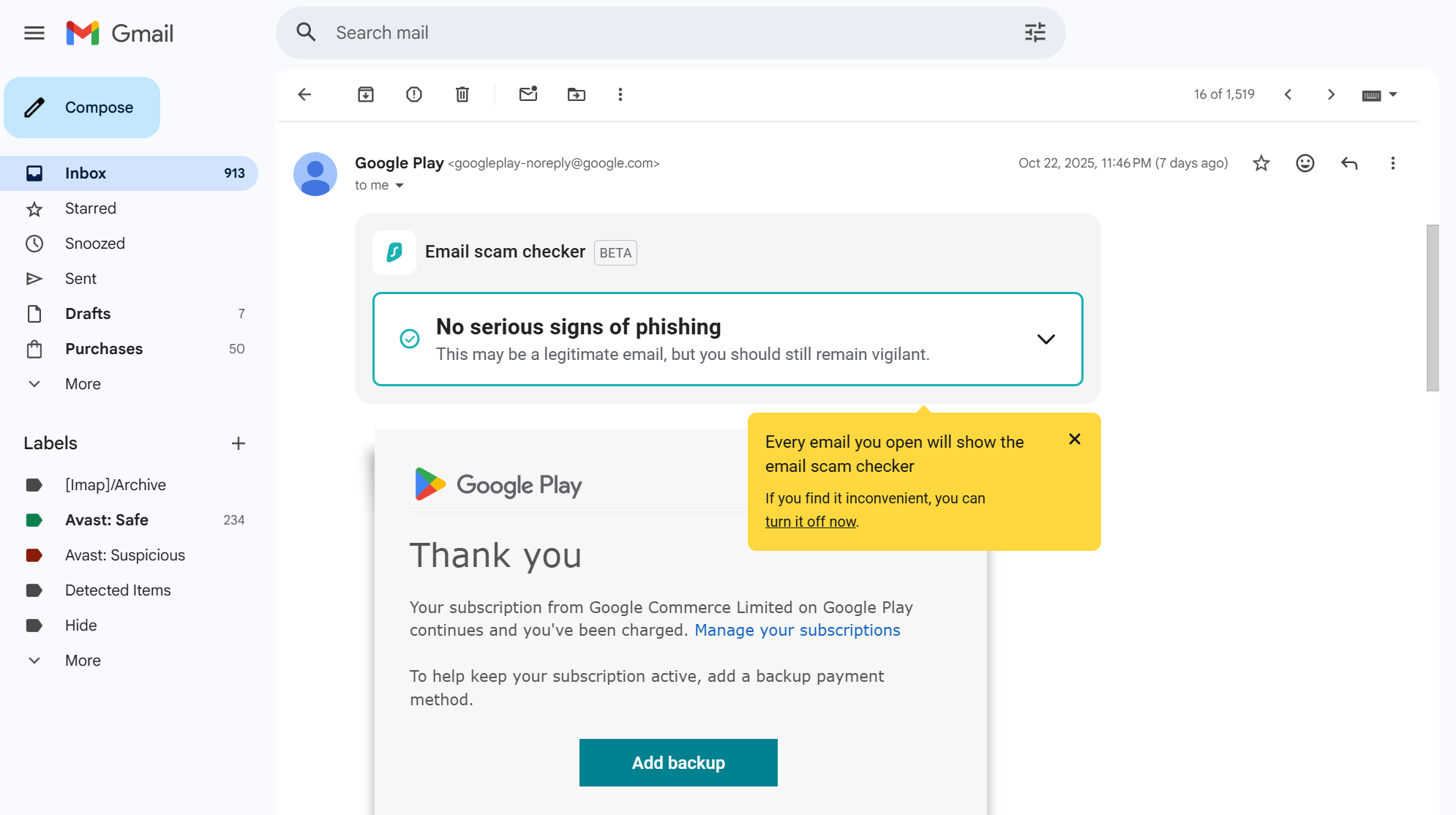Viewport: 1456px width, 815px height.
Task: Expand the More section under Labels
Action: 82,660
